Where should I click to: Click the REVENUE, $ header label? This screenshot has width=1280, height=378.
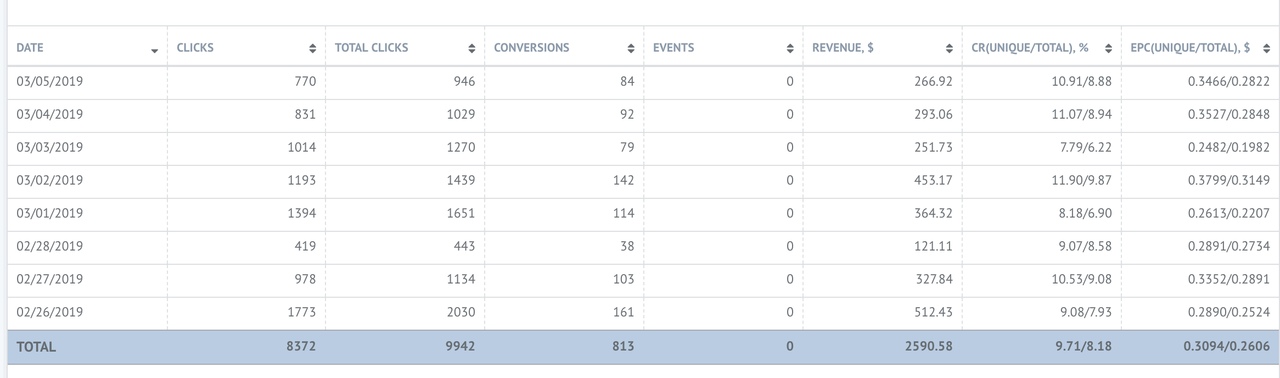coord(842,48)
